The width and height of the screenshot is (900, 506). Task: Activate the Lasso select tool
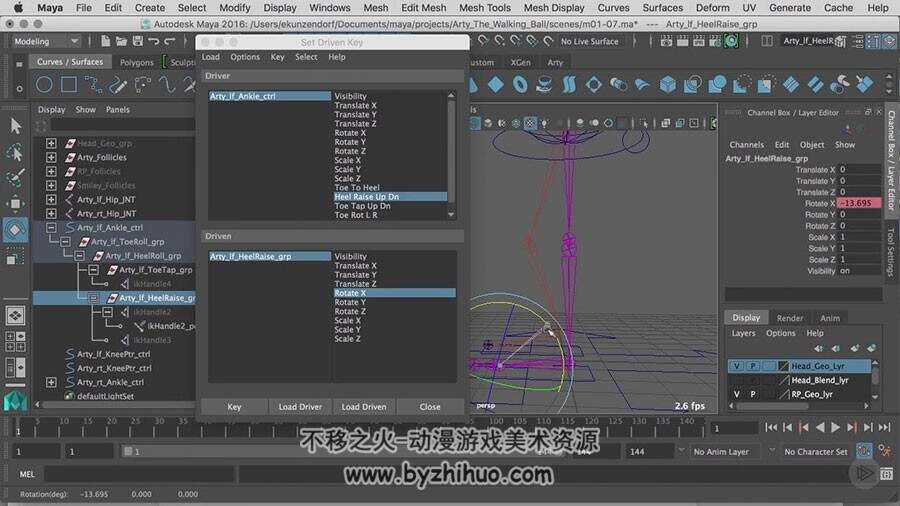(x=15, y=152)
